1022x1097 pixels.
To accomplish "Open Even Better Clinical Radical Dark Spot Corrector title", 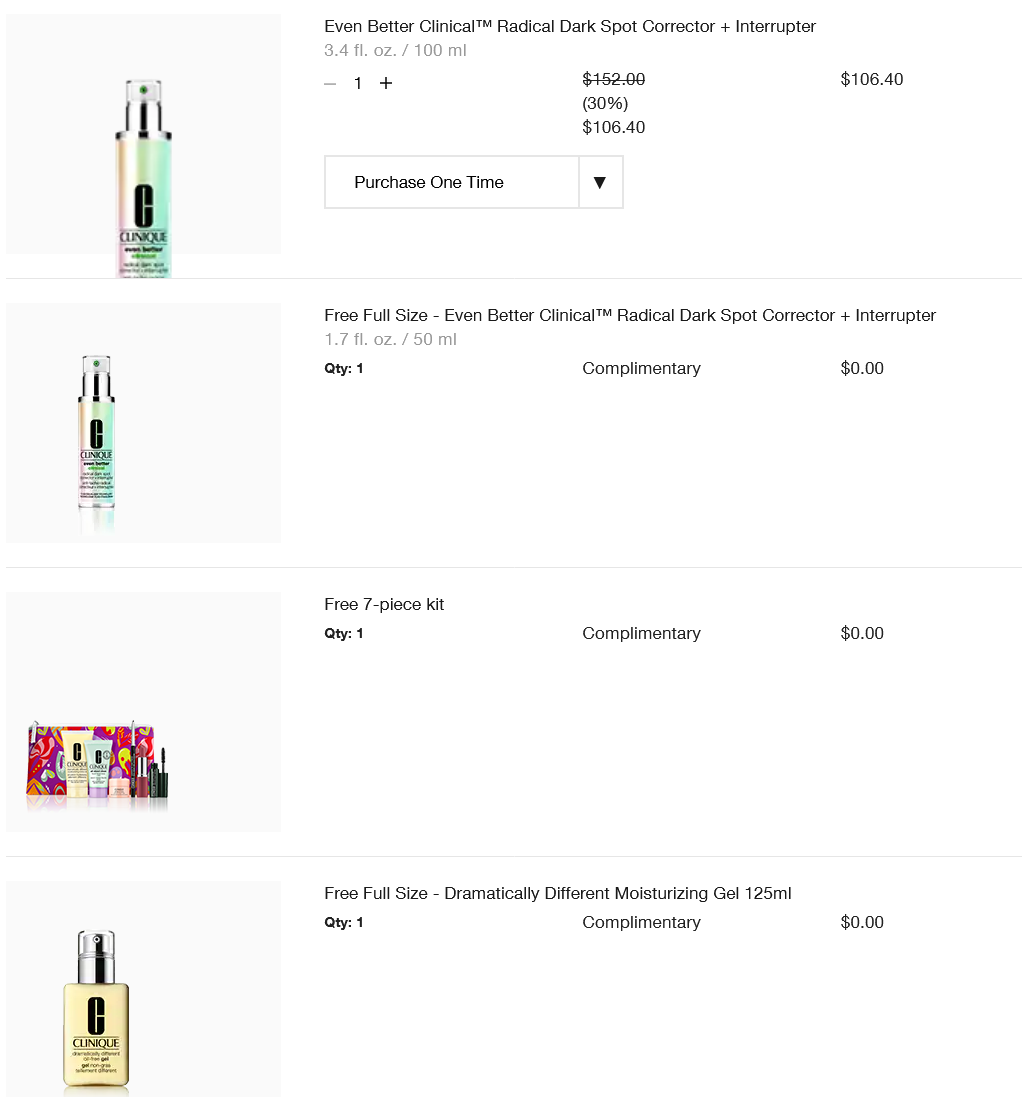I will point(569,27).
